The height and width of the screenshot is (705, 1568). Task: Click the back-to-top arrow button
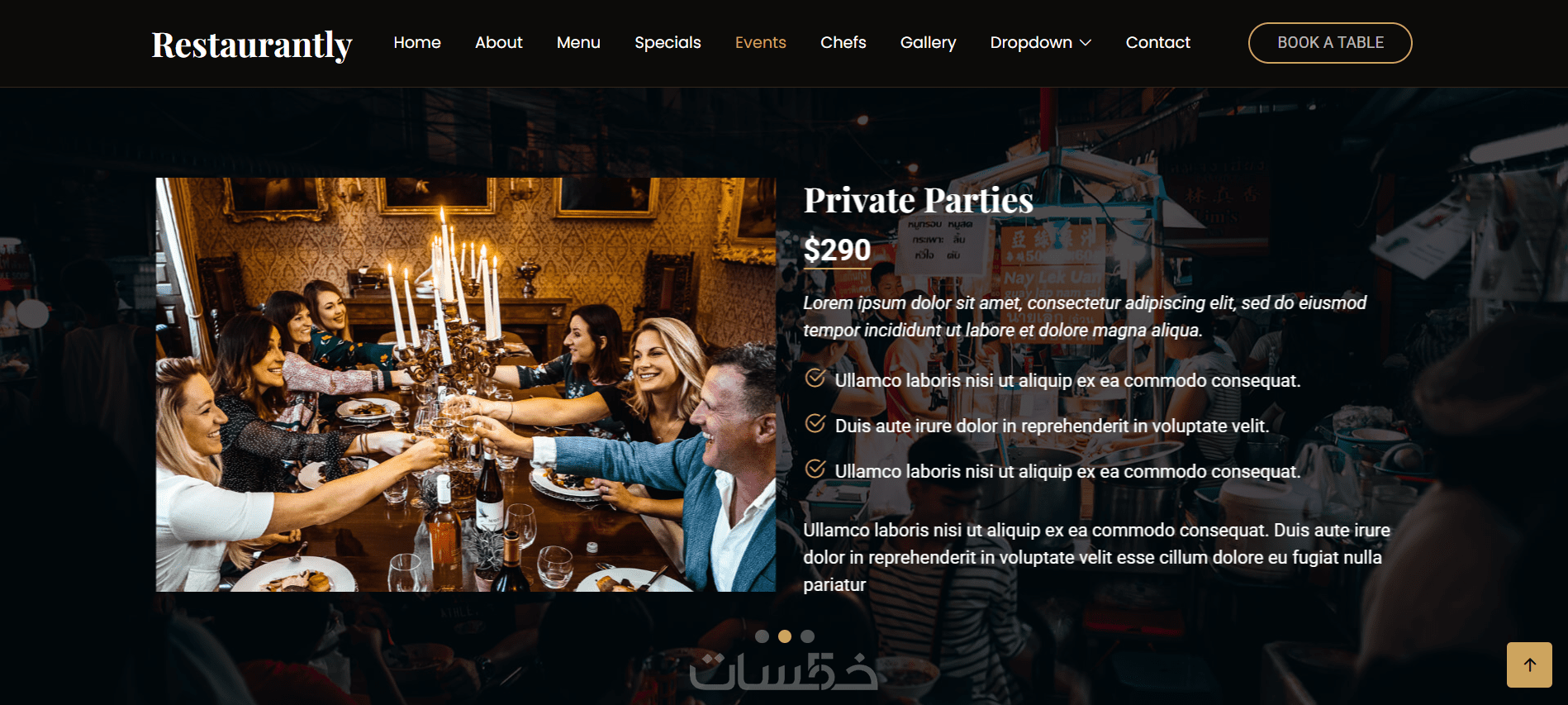[x=1529, y=665]
